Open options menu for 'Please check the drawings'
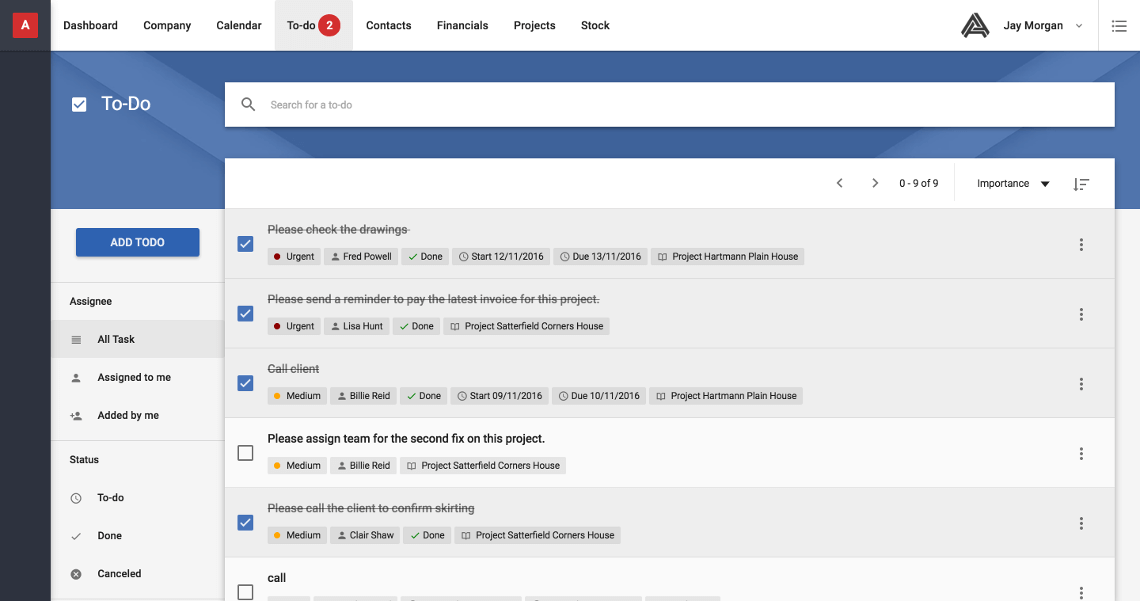 [x=1081, y=244]
